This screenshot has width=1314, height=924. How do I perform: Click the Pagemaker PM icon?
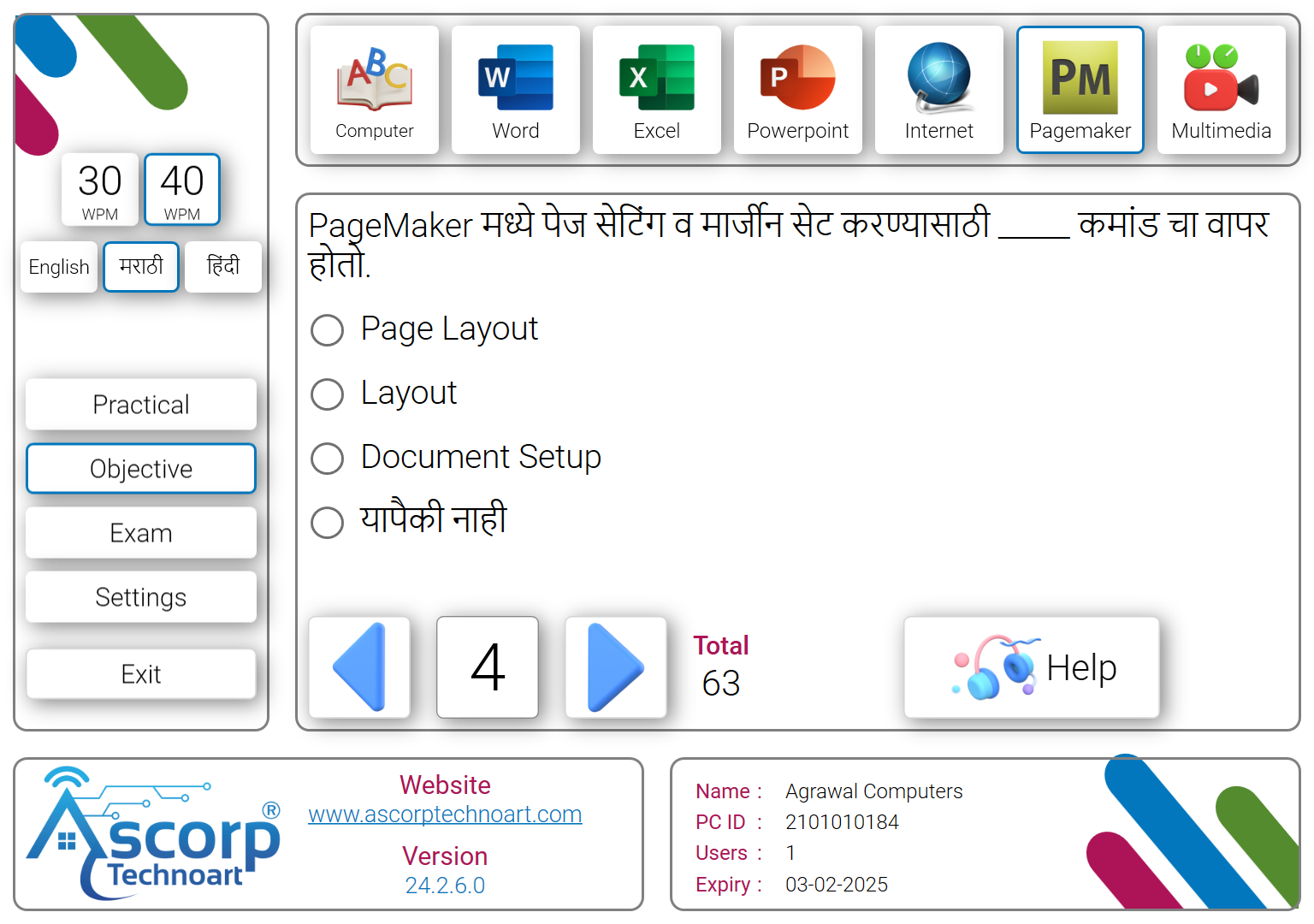coord(1080,90)
